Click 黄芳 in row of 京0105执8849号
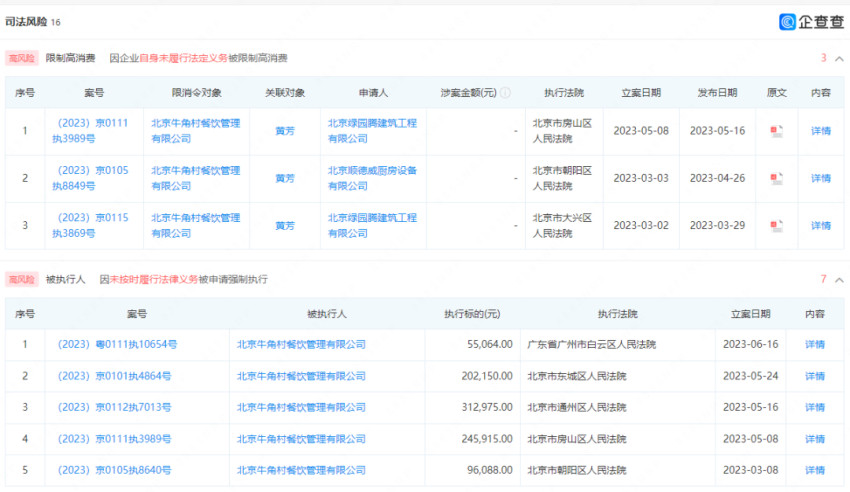The image size is (850, 492). click(x=285, y=178)
